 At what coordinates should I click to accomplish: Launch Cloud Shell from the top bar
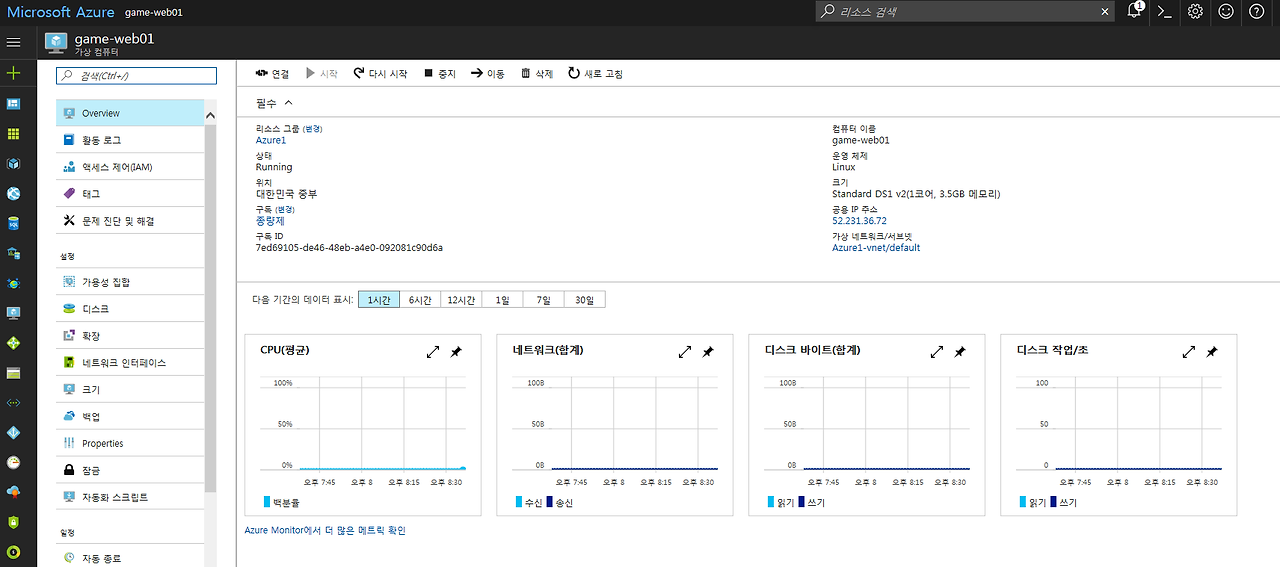coord(1164,11)
